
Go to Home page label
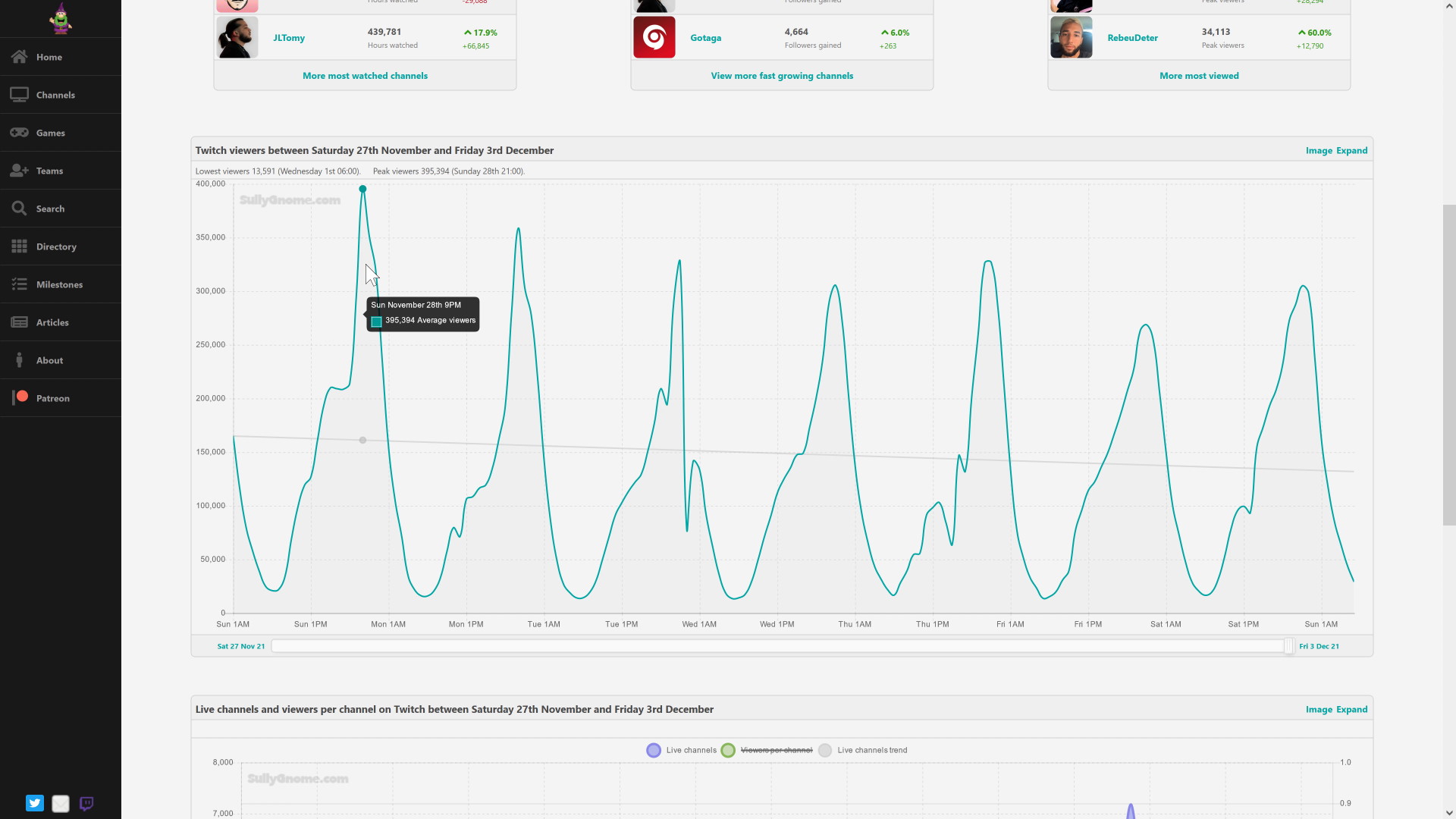49,57
